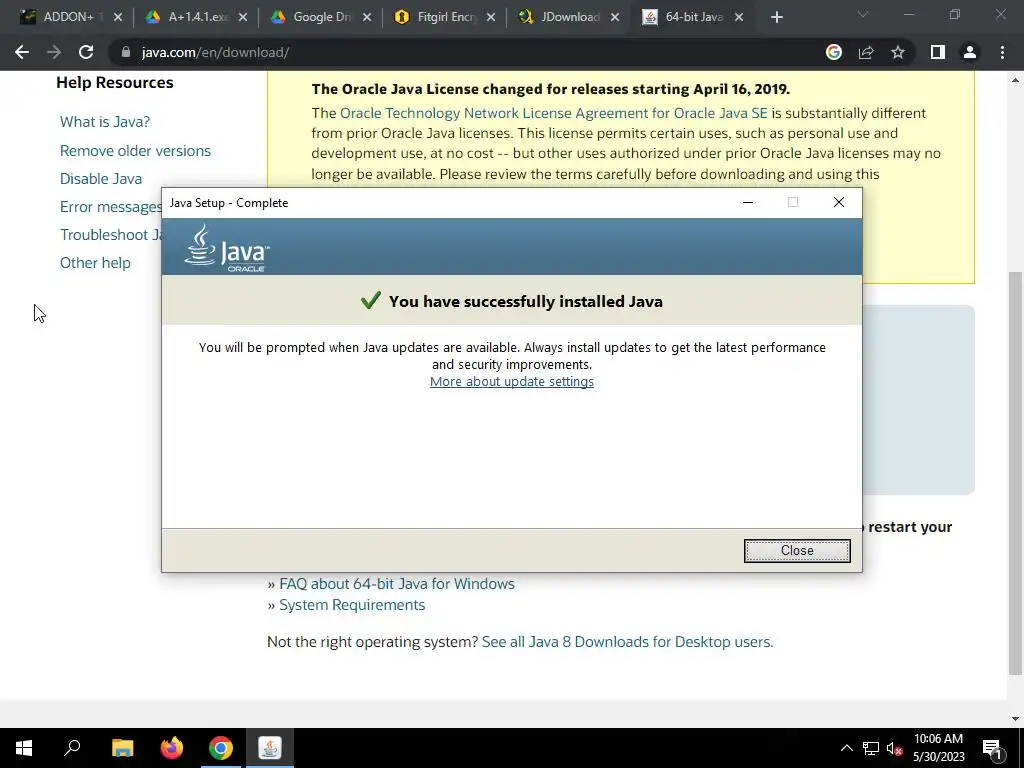Click the Google icon in address bar
The height and width of the screenshot is (768, 1024).
(834, 52)
